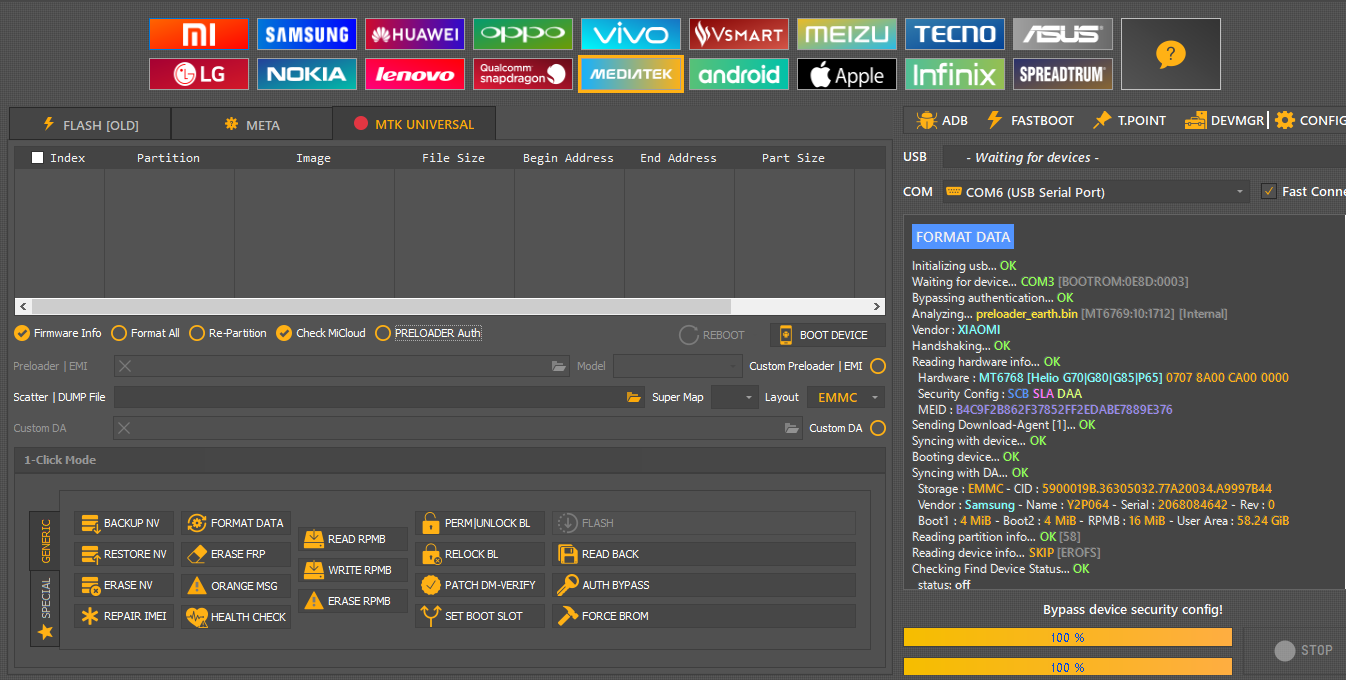Switch to the FLASH [OLD] tab
1346x680 pixels.
tap(90, 125)
